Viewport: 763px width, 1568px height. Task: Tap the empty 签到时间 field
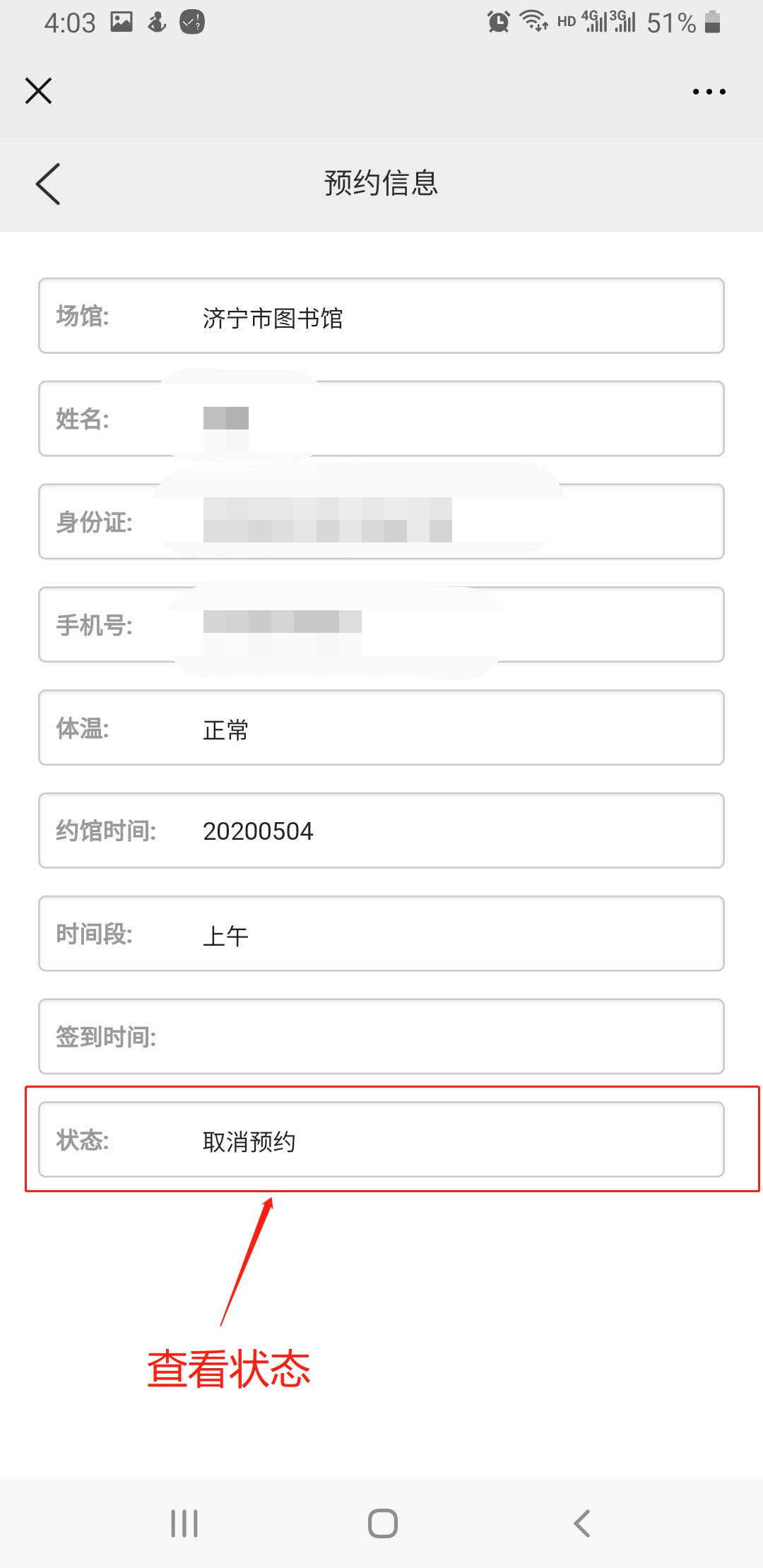[x=381, y=1036]
